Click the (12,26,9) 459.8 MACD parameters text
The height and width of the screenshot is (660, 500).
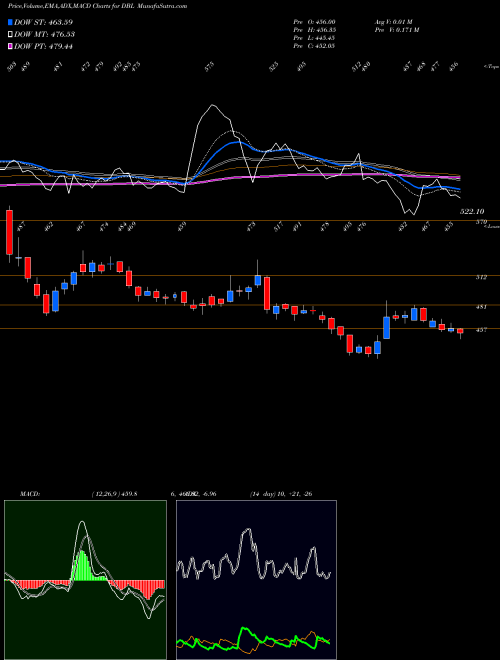point(114,493)
